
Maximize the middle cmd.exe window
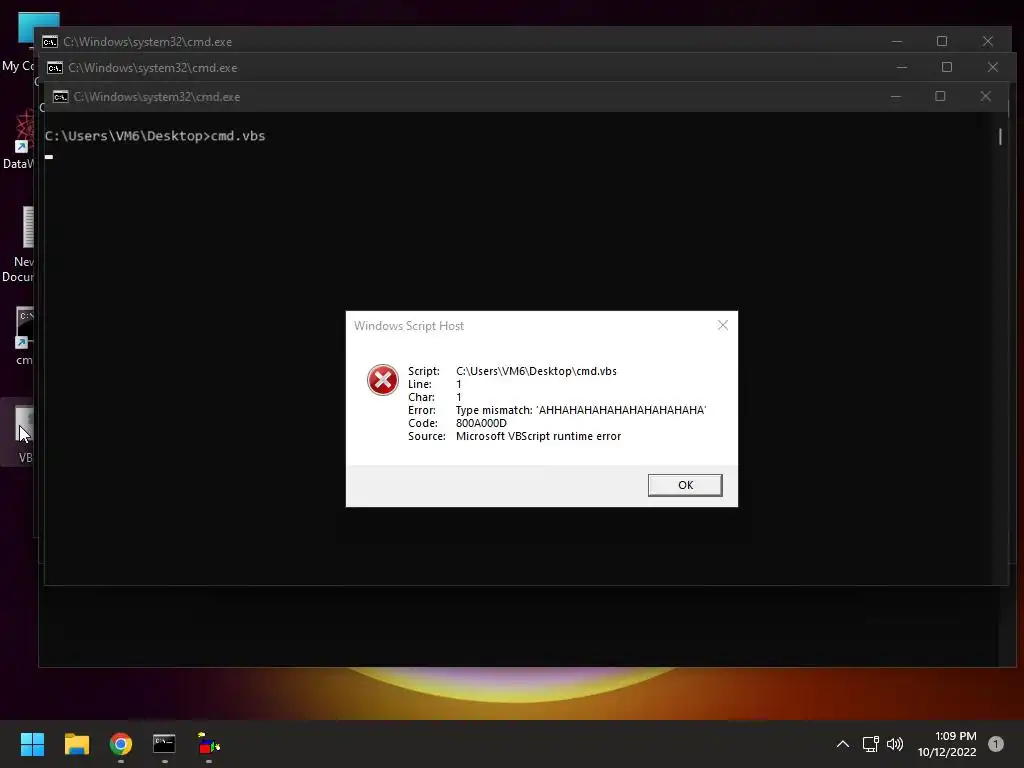click(x=947, y=67)
